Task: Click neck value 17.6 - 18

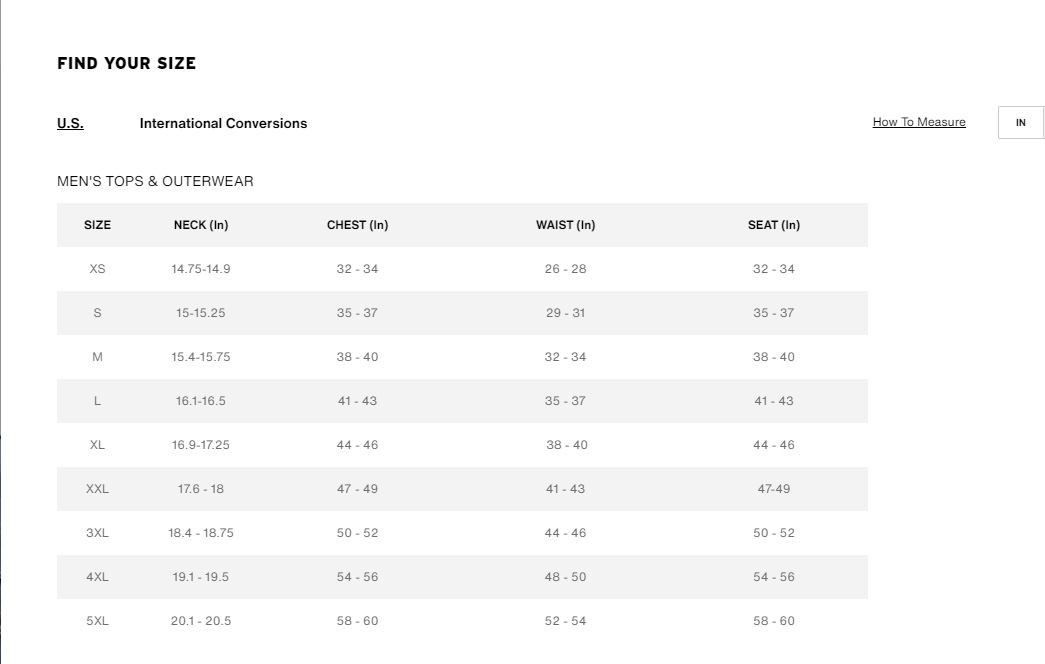Action: pos(201,489)
